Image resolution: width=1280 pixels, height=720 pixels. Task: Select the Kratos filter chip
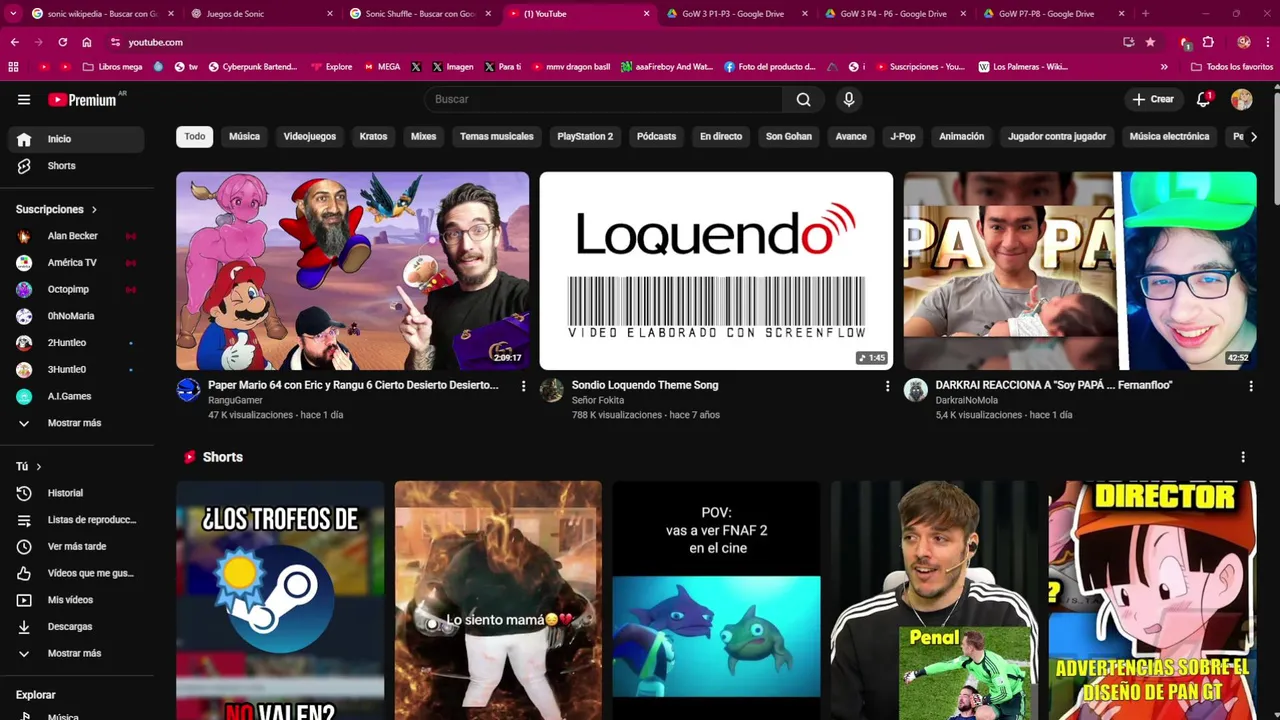373,136
